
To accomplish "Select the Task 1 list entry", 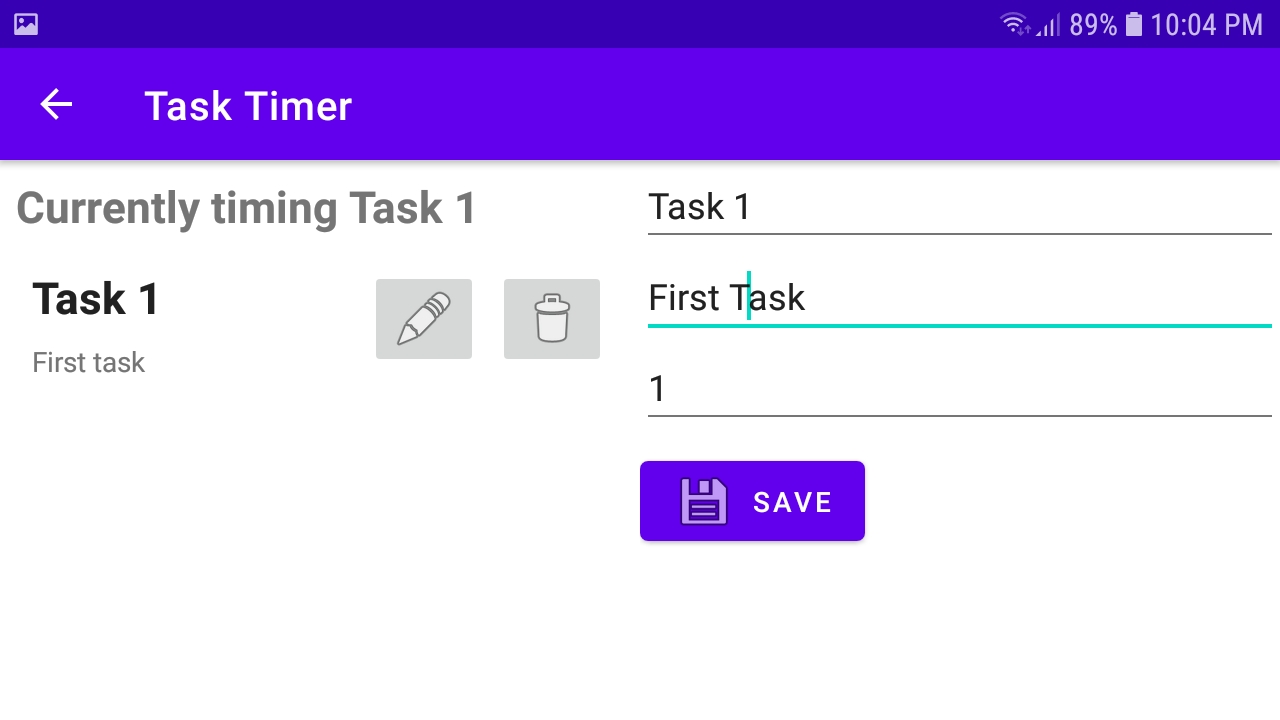I will (200, 325).
